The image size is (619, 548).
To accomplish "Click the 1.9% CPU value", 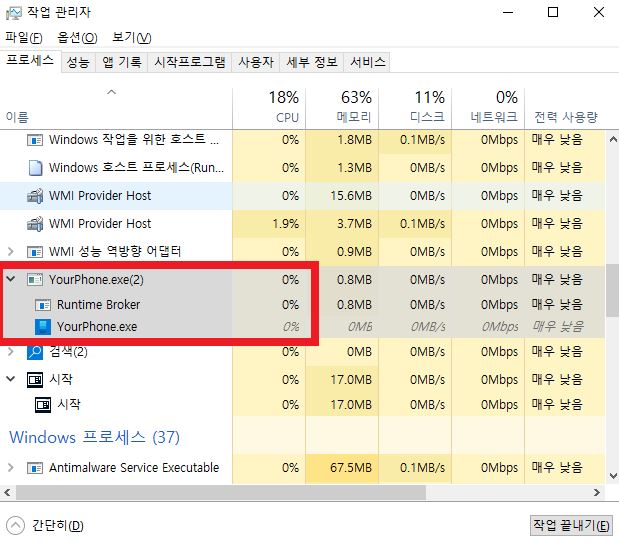I will click(285, 224).
